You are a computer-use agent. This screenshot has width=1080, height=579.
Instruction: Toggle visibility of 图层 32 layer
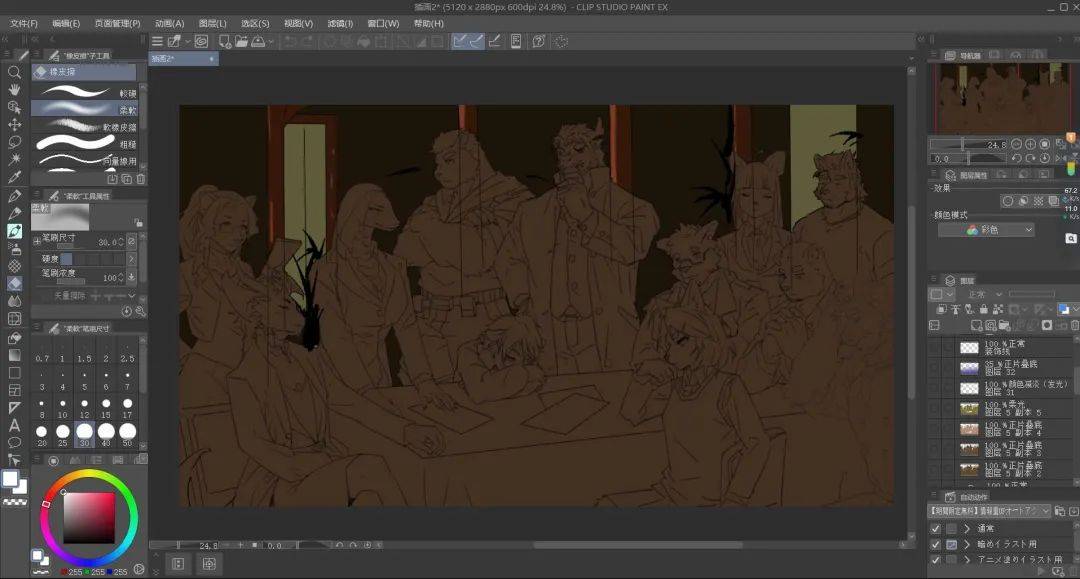click(x=934, y=370)
